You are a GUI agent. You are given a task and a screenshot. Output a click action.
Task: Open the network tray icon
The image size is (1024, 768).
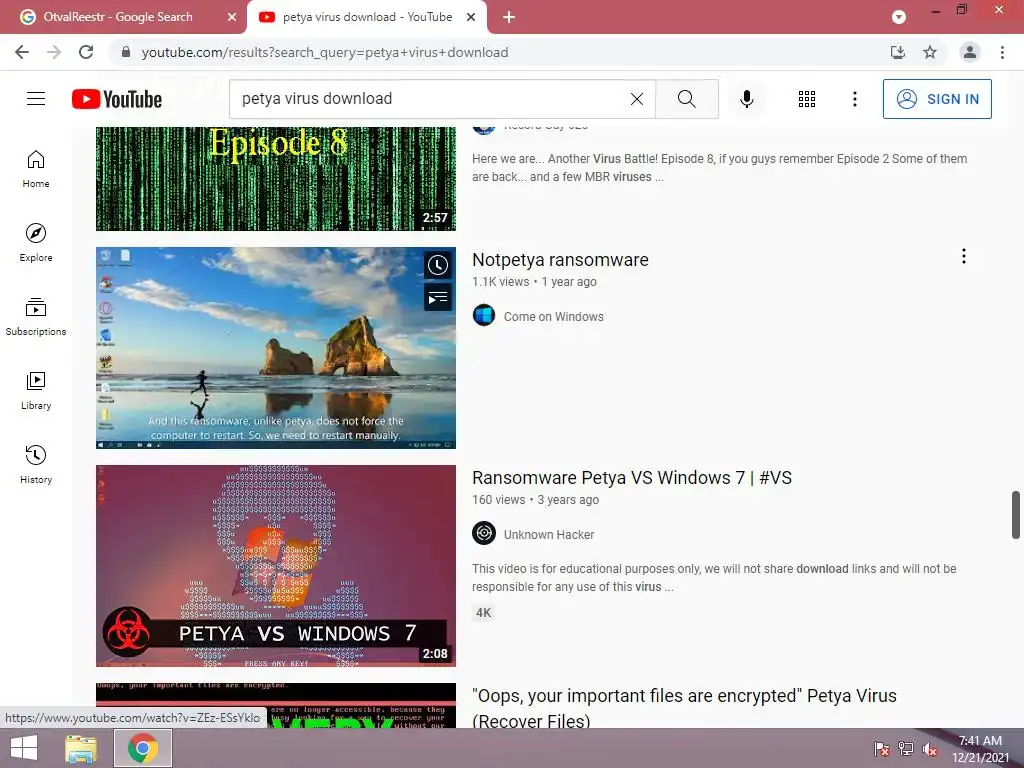coord(906,748)
